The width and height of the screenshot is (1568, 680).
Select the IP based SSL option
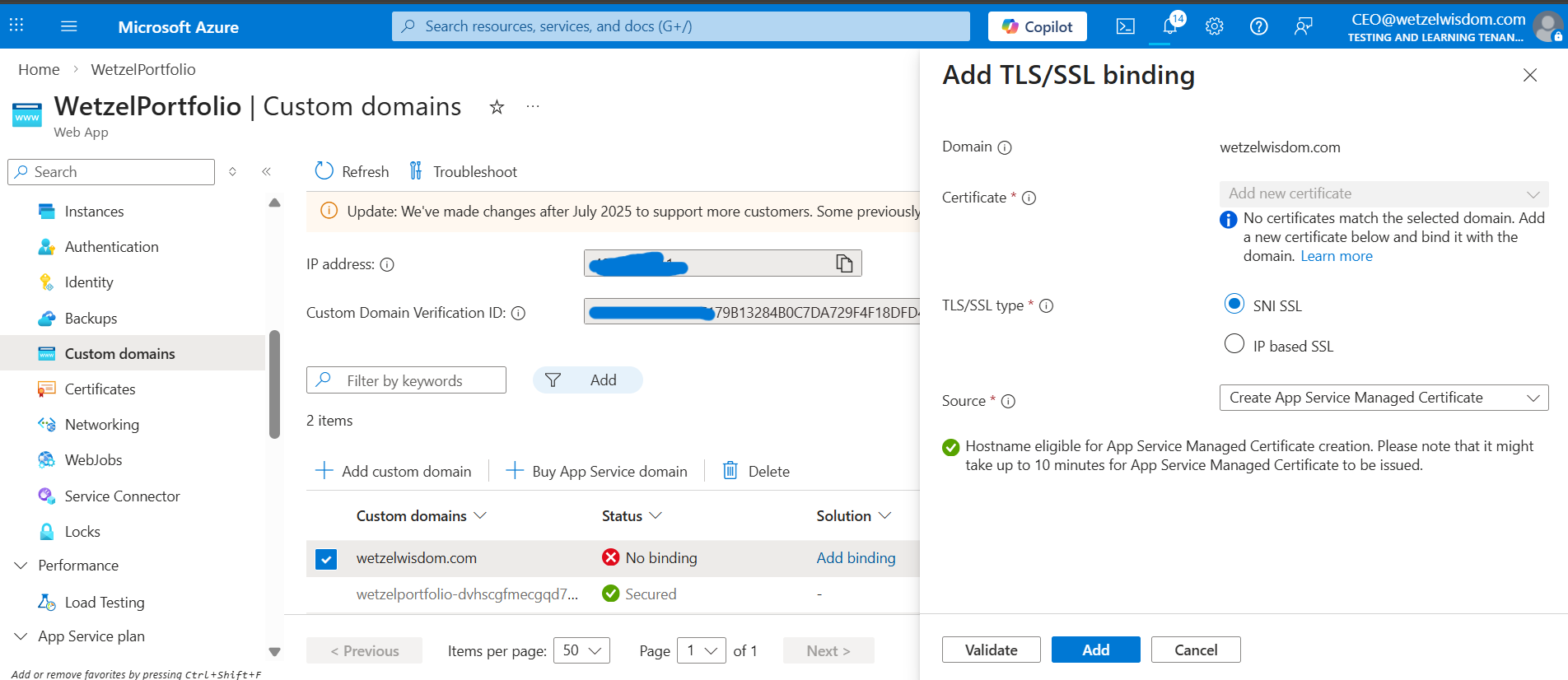coord(1234,344)
